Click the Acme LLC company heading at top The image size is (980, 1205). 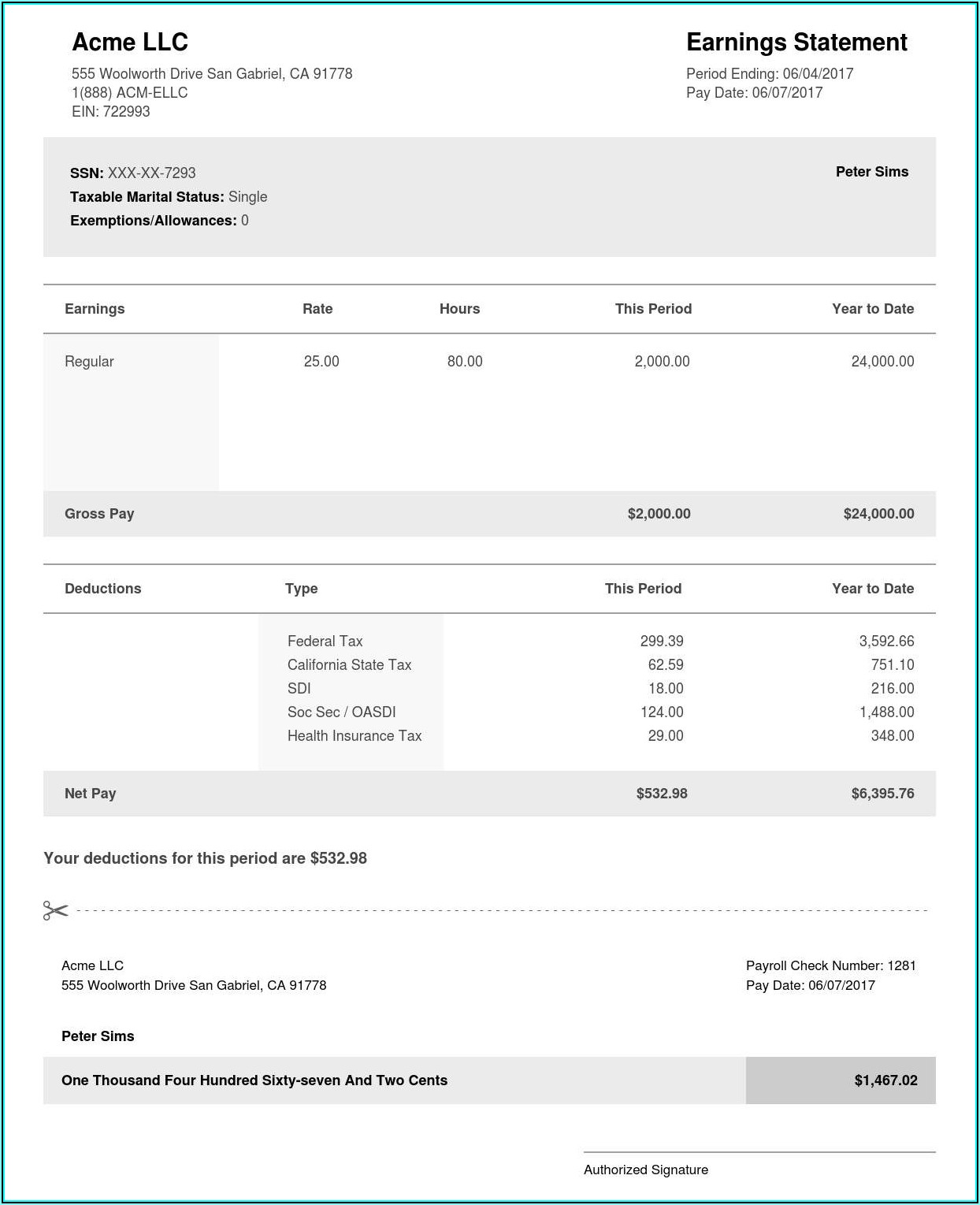point(130,42)
